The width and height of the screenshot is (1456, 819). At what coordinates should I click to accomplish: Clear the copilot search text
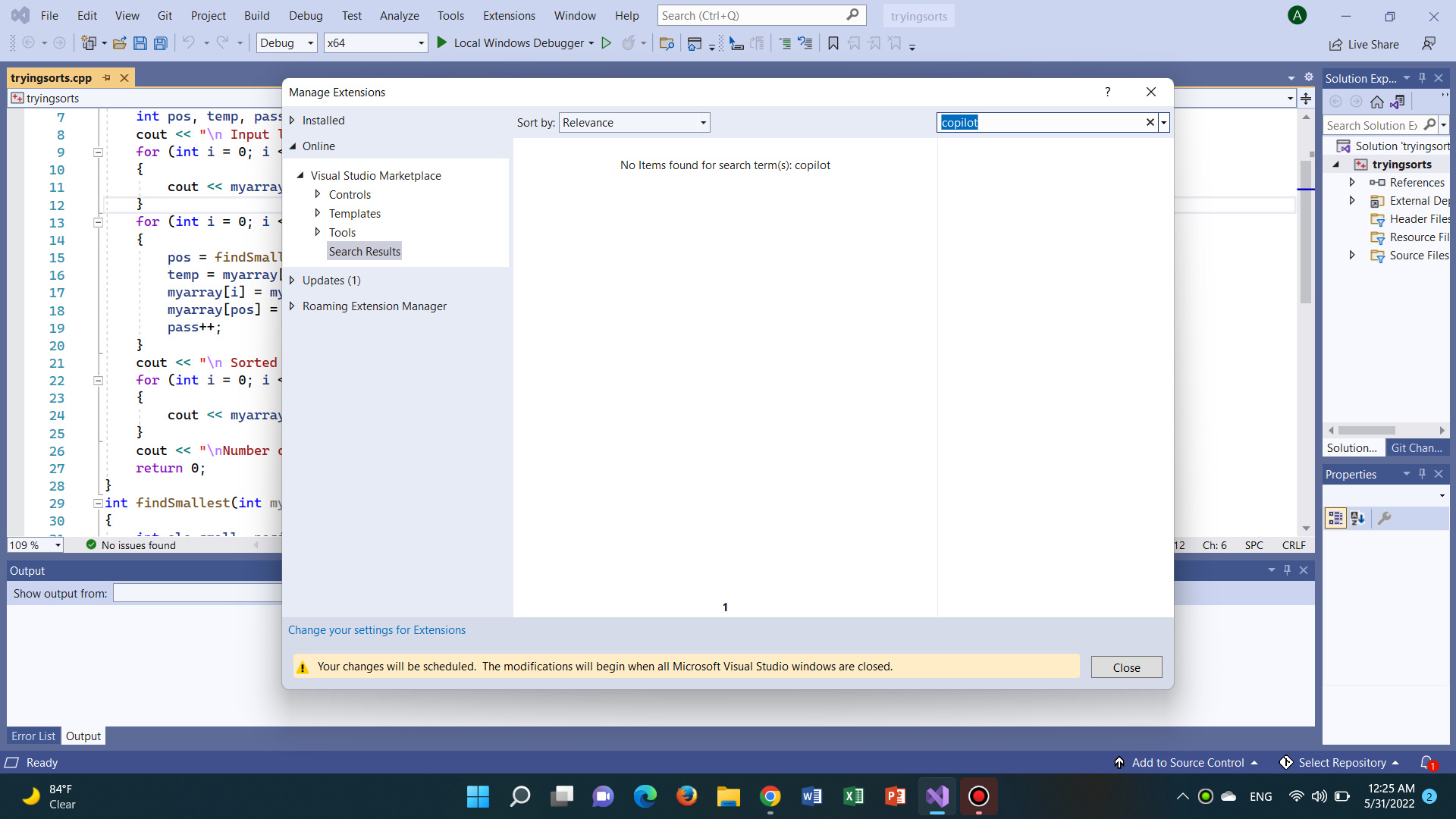point(1150,122)
